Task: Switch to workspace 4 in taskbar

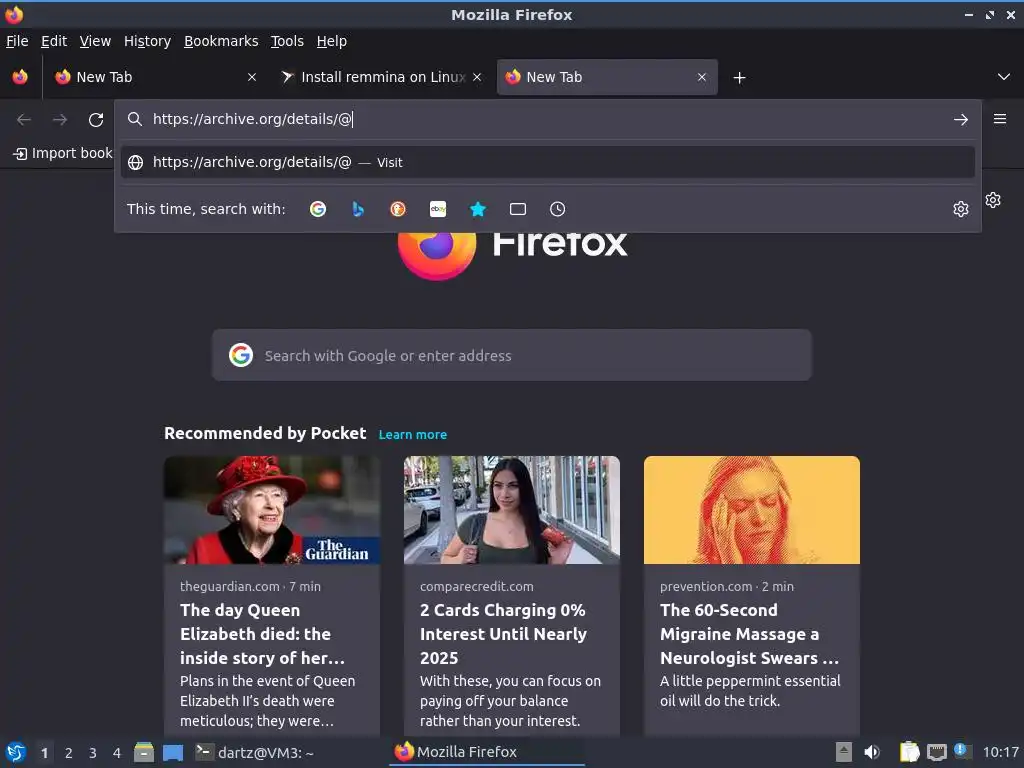Action: pos(117,753)
